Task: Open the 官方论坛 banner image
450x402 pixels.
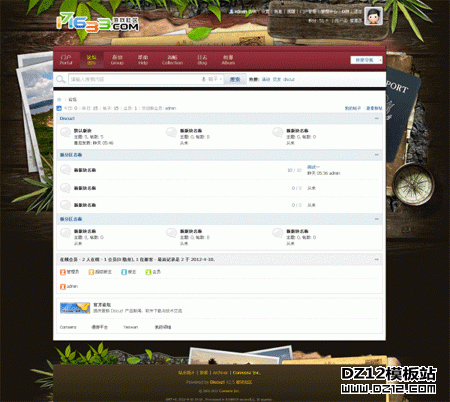Action: [75, 308]
